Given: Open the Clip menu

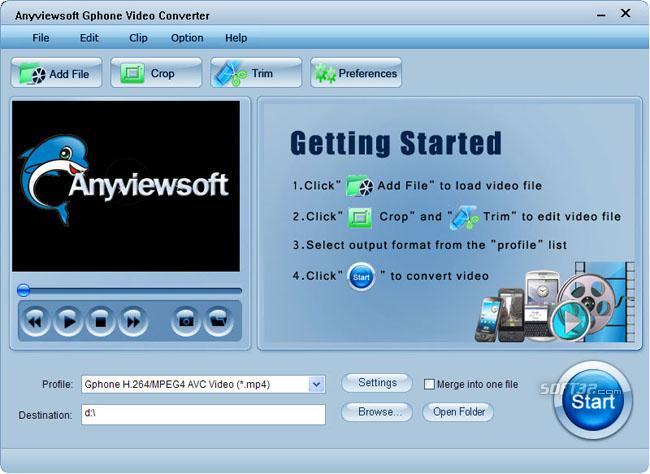Looking at the screenshot, I should [x=138, y=38].
